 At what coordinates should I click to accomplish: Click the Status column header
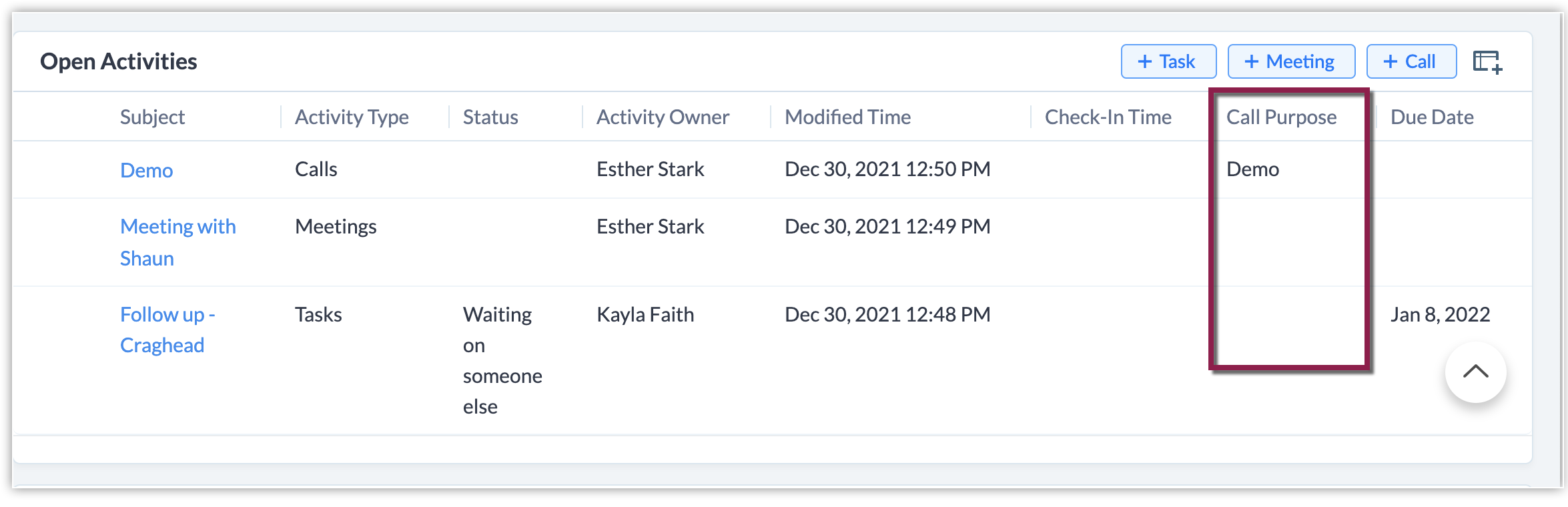pos(490,117)
